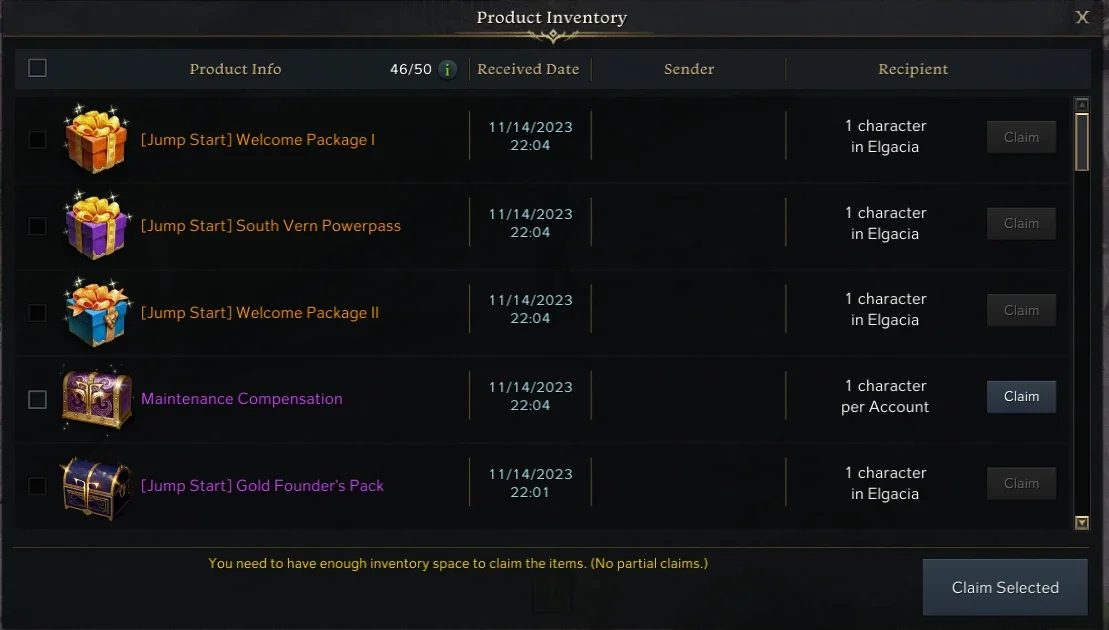Click the Maintenance Compensation chest icon

click(96, 399)
